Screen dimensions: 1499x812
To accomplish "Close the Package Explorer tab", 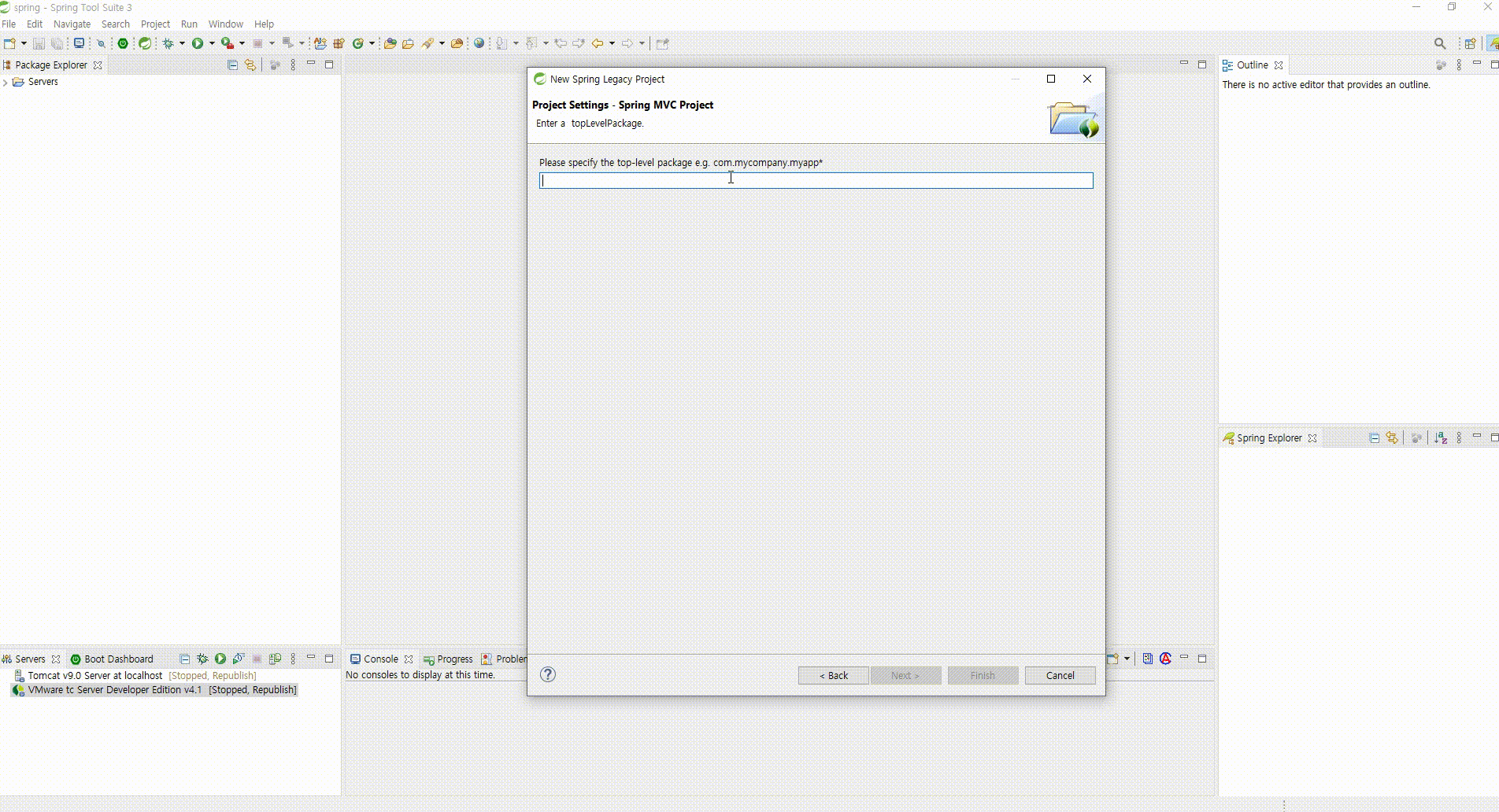I will pos(98,65).
